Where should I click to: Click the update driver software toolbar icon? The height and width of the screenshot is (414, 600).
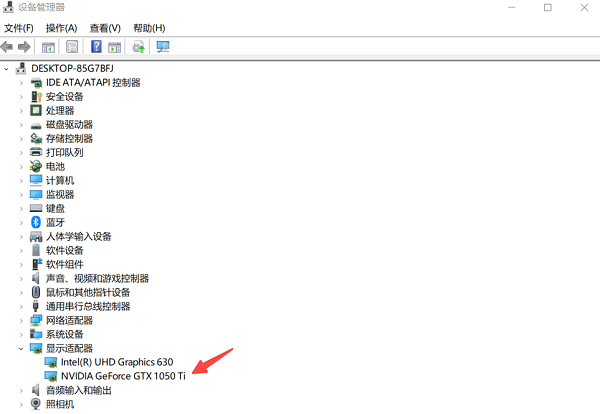(x=139, y=46)
